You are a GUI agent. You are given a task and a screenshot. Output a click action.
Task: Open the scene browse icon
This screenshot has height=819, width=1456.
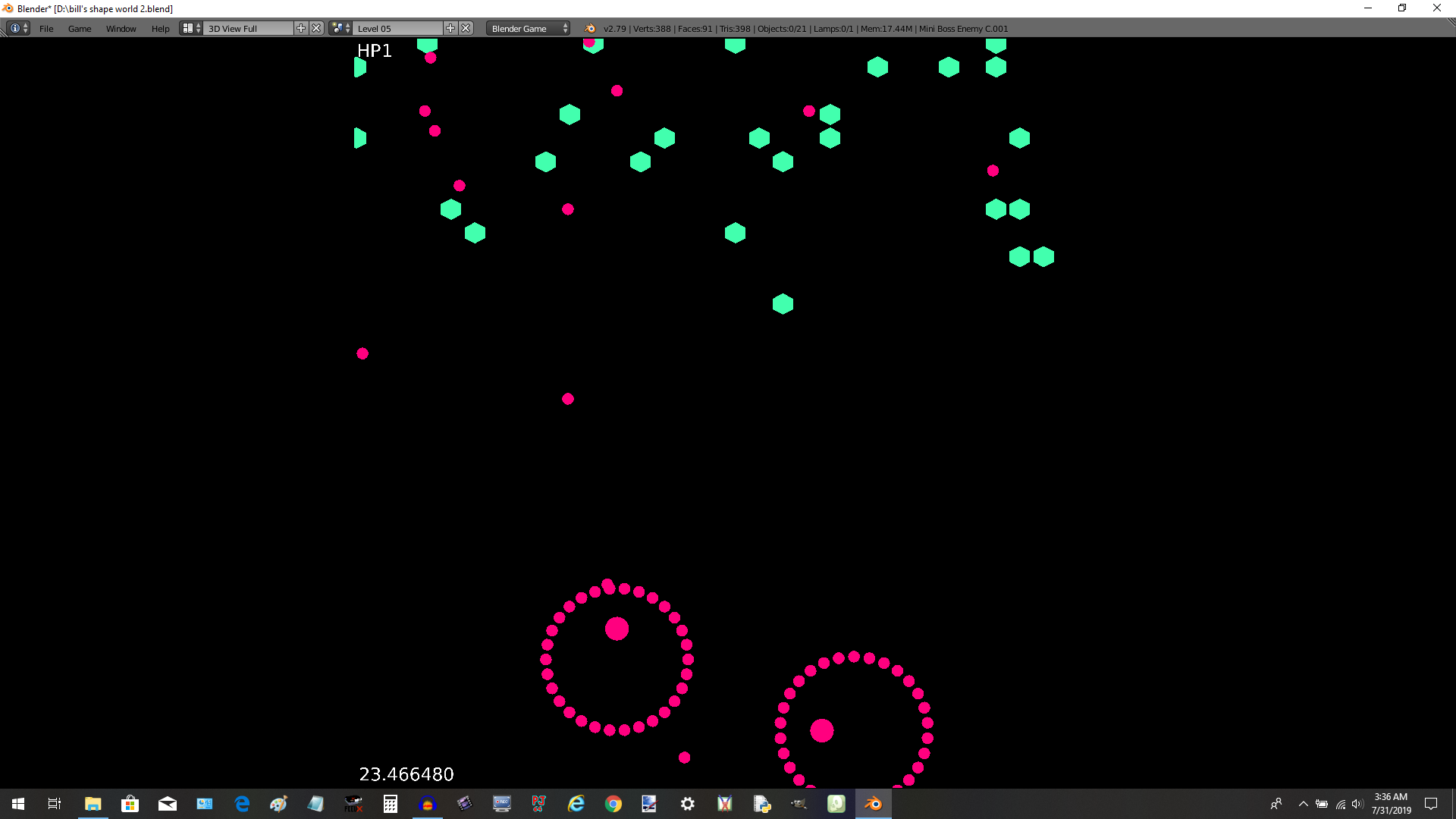[x=340, y=28]
